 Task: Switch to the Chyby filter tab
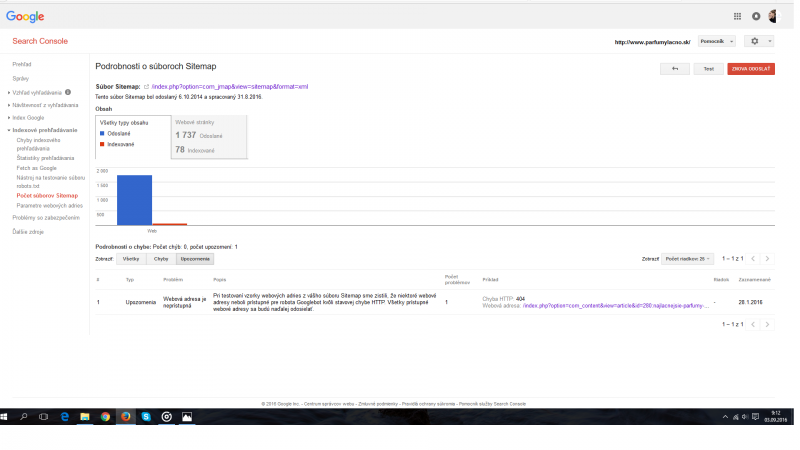[161, 259]
